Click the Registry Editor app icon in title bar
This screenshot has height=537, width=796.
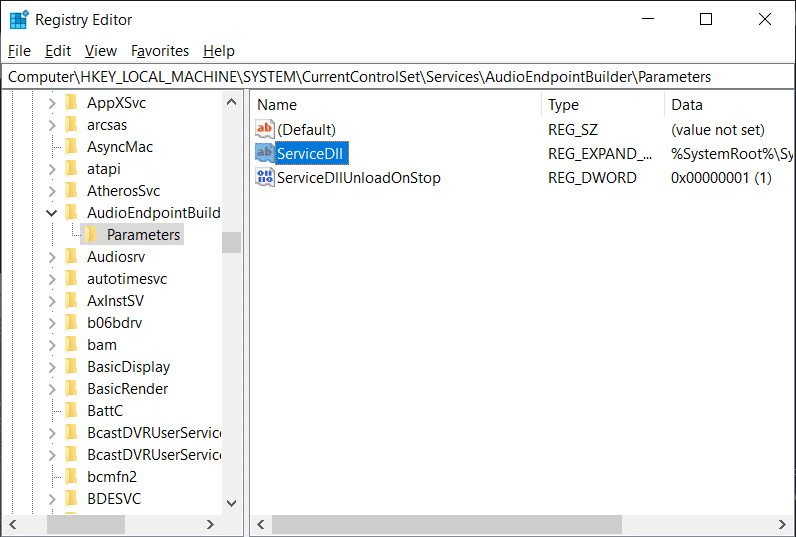(19, 20)
